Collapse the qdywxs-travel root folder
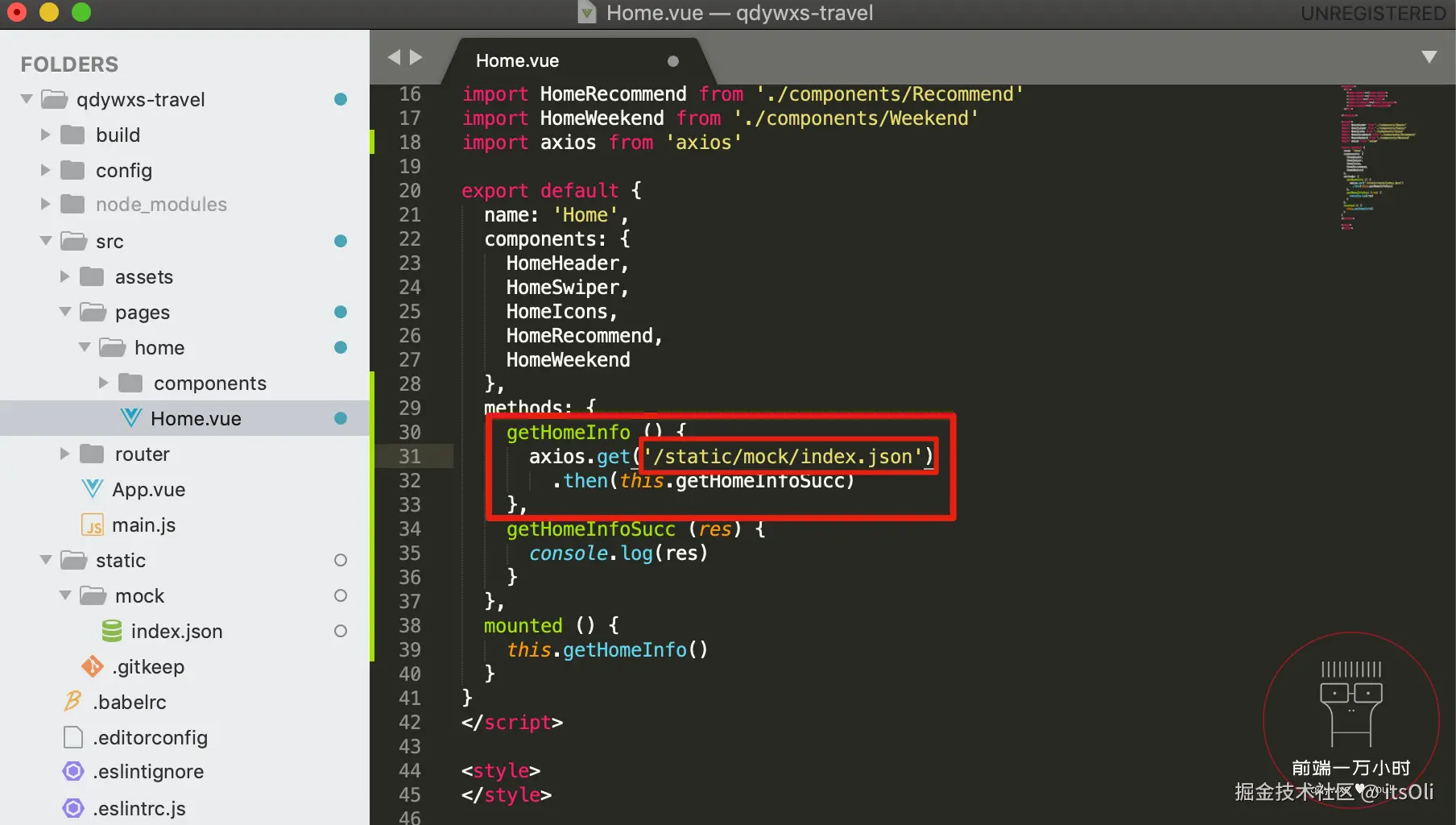 [x=27, y=99]
